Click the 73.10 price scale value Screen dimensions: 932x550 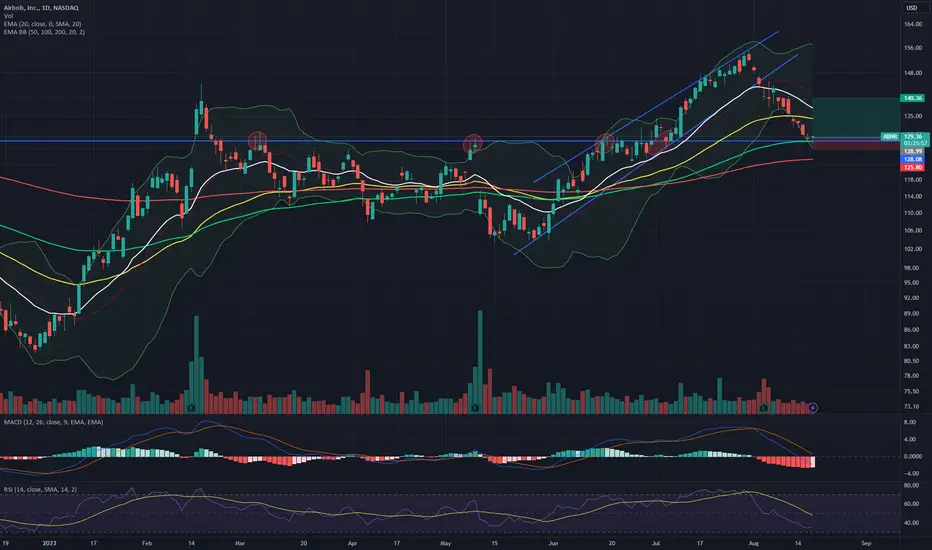(913, 407)
